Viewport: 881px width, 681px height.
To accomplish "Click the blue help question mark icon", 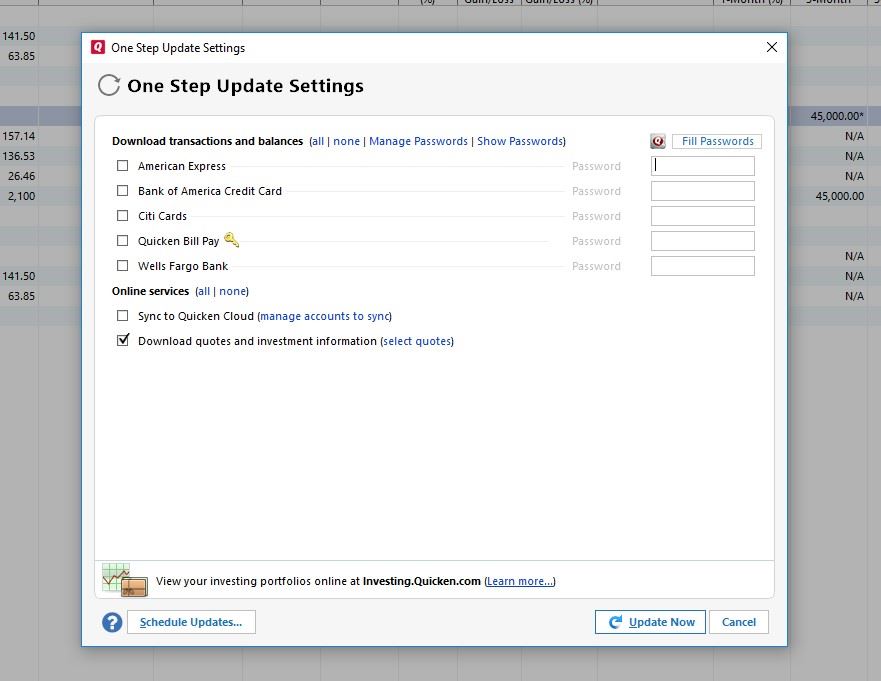I will (112, 622).
